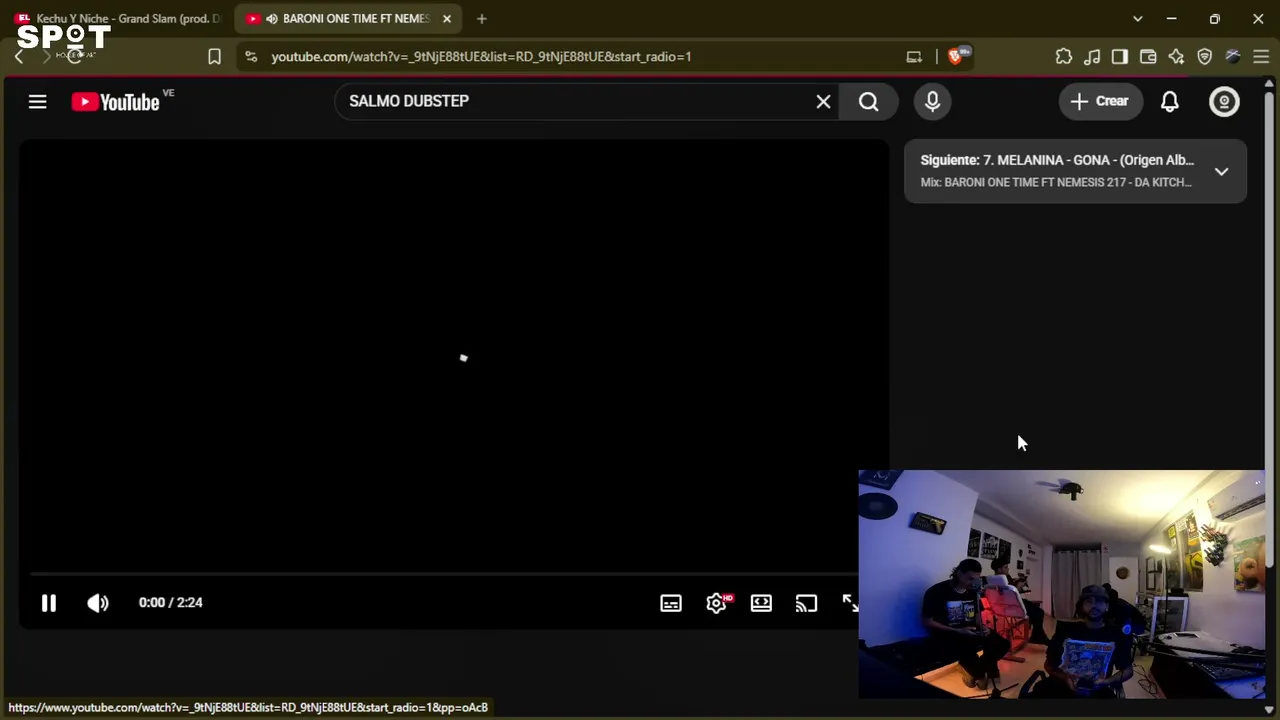Start voice search with the microphone
This screenshot has width=1280, height=720.
[932, 101]
